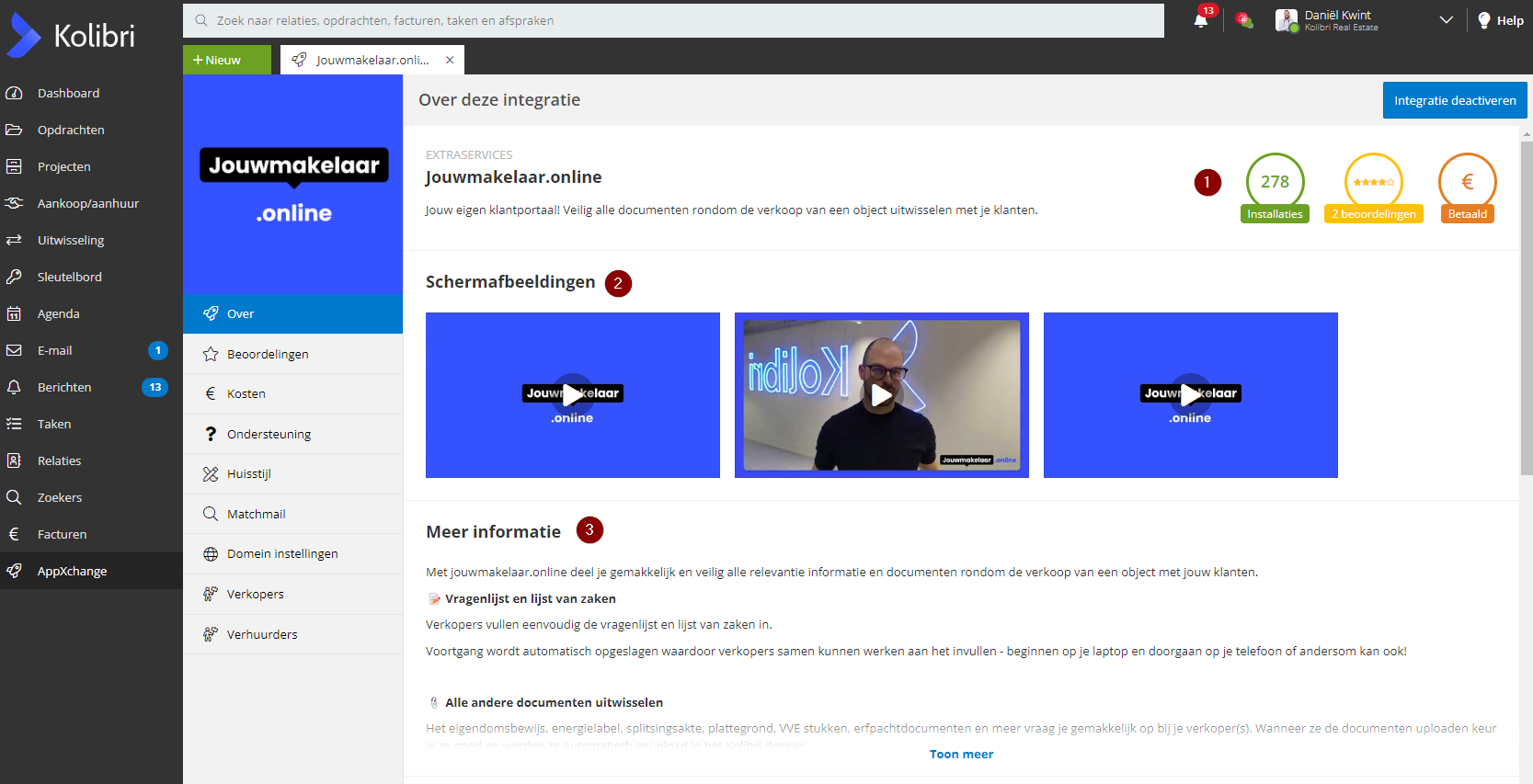This screenshot has width=1533, height=784.
Task: Open the Opdrachten folder icon
Action: [x=14, y=130]
